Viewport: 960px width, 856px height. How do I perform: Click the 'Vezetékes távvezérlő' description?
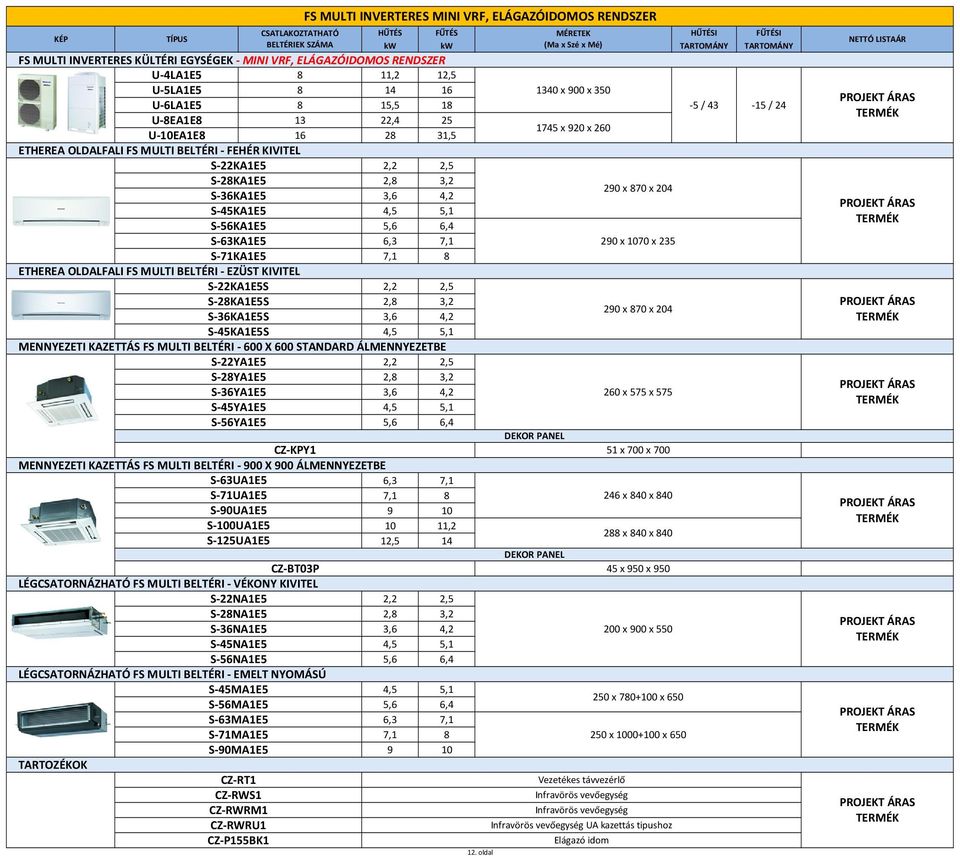[x=582, y=780]
